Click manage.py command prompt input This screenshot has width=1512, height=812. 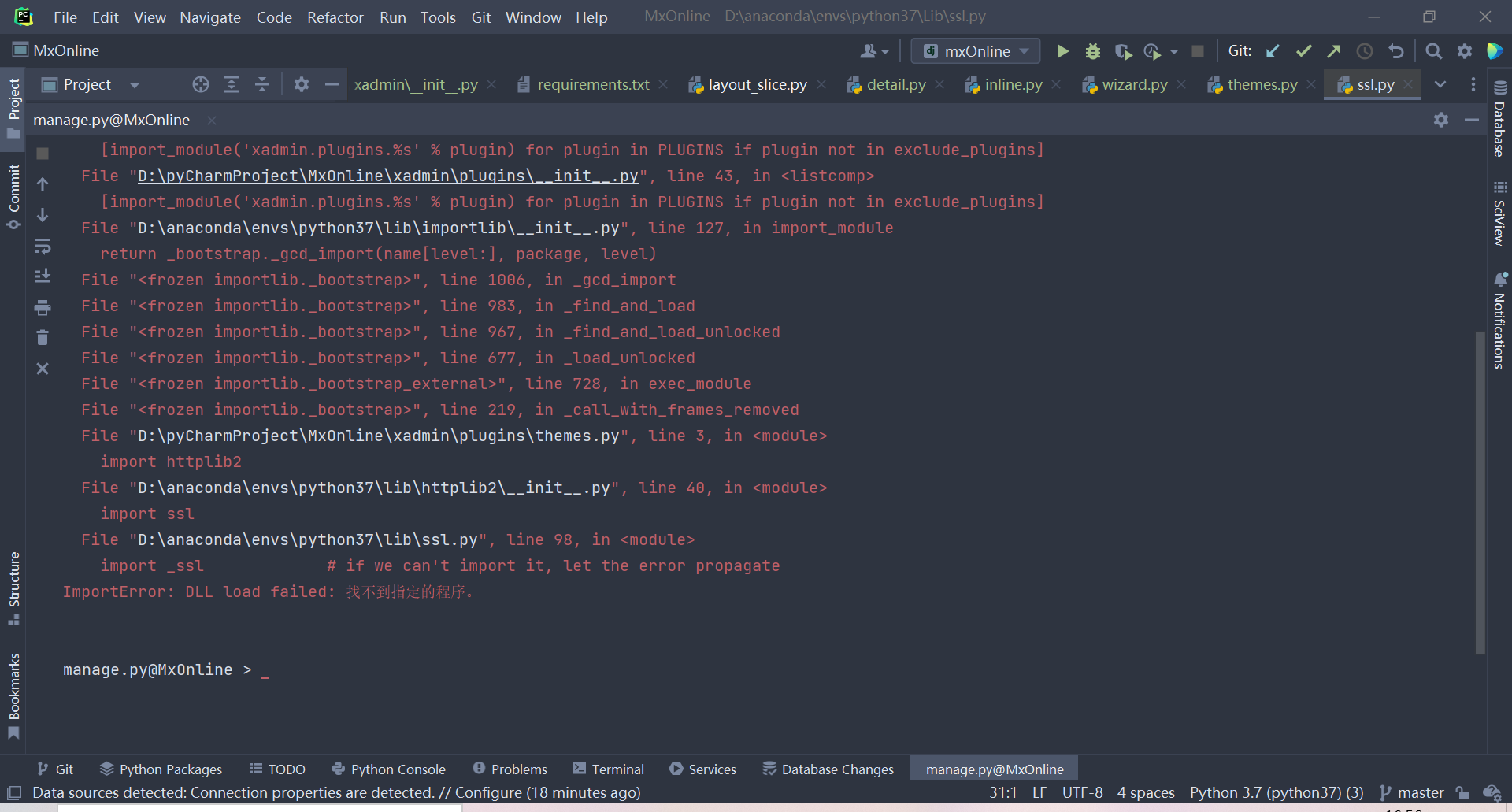265,669
